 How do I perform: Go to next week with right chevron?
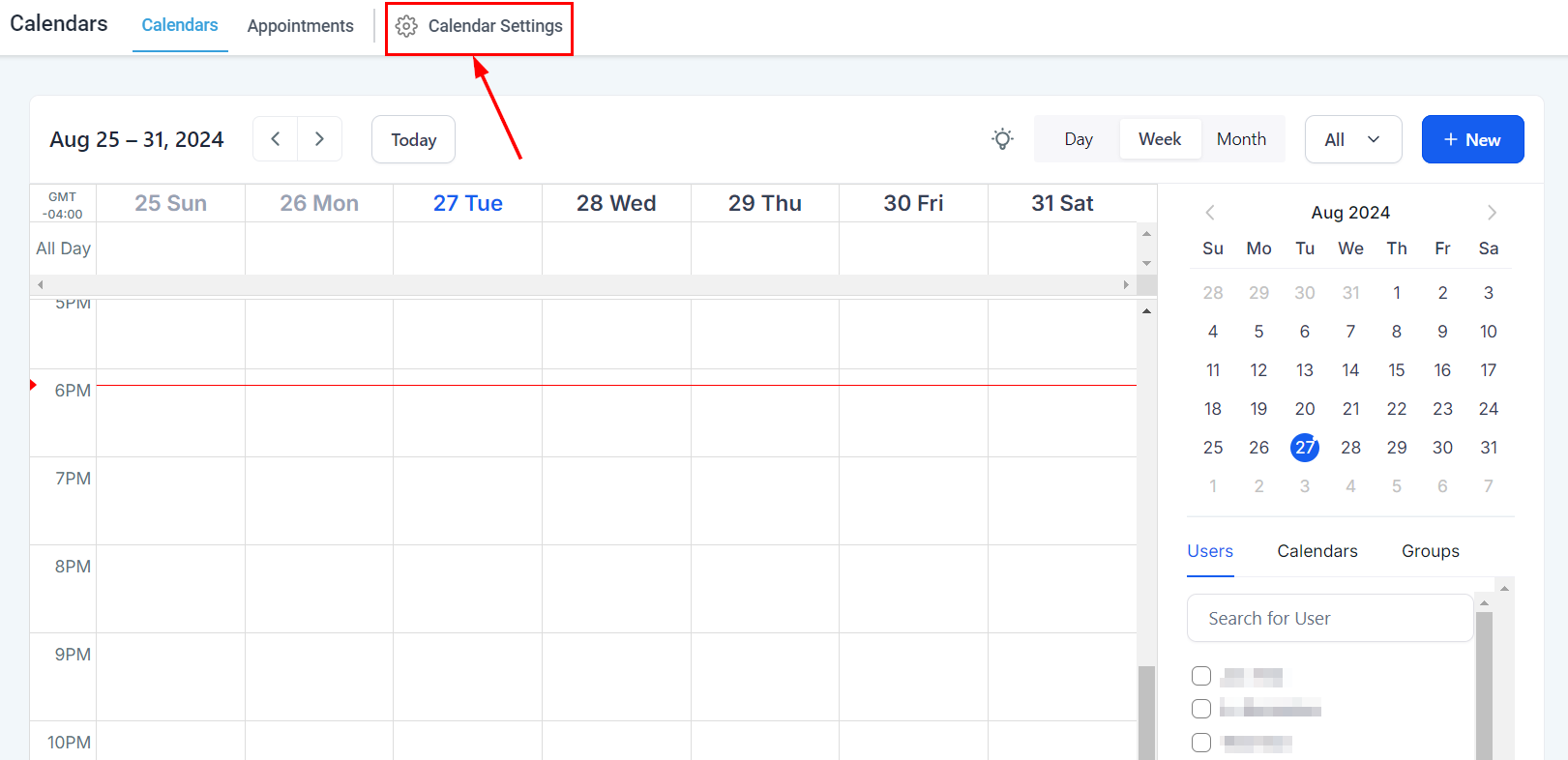(x=319, y=139)
